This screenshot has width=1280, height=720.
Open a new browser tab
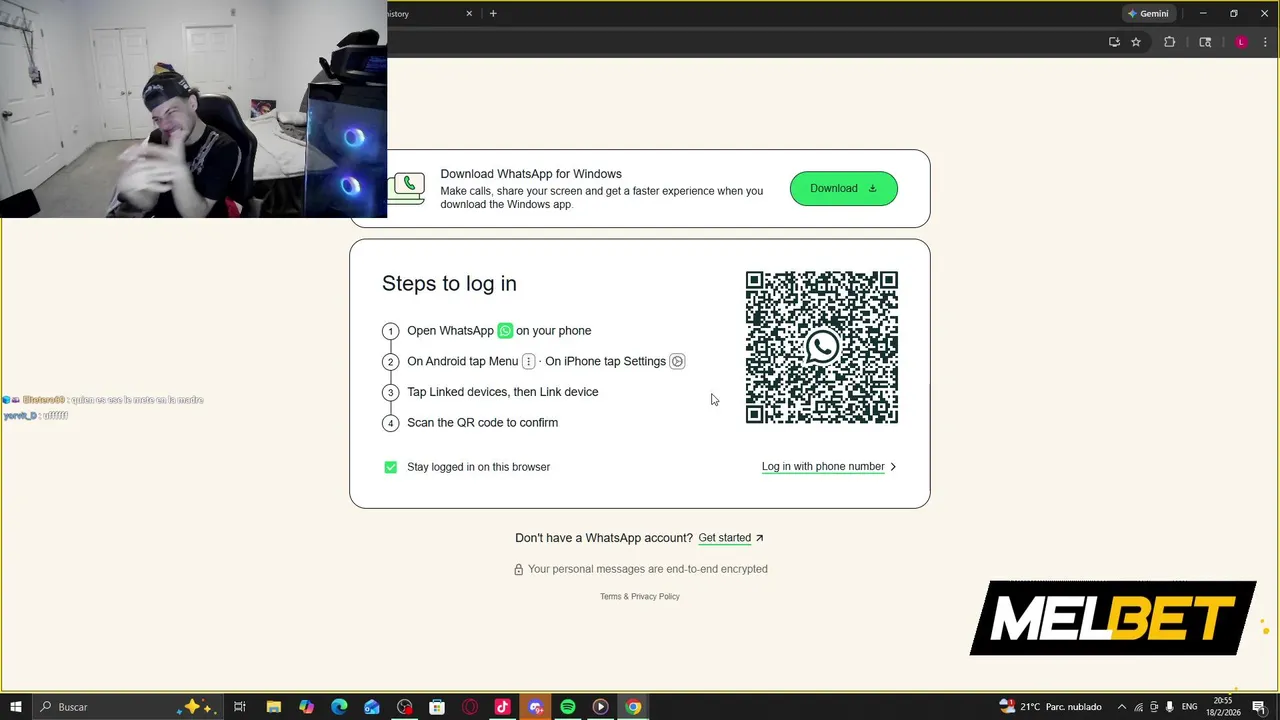pos(493,14)
